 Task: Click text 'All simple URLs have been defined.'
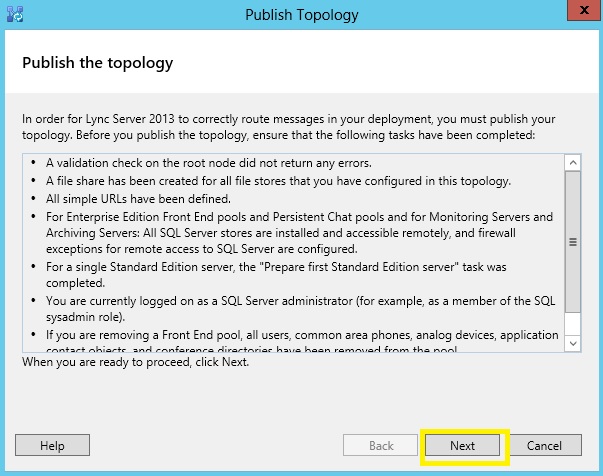[x=138, y=199]
